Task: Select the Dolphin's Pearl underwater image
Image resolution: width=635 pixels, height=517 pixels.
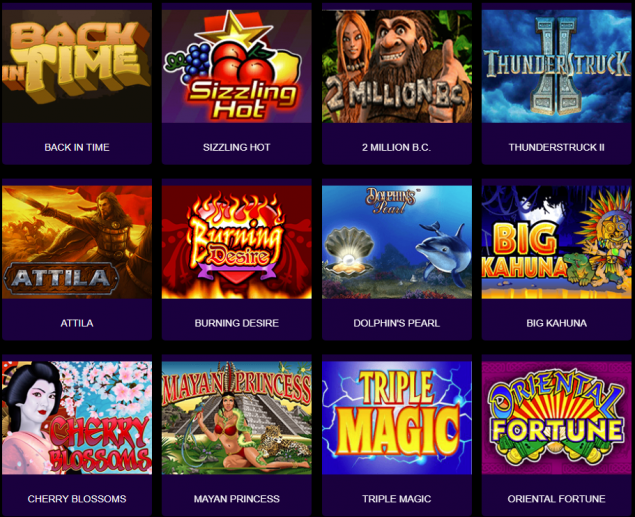Action: click(x=397, y=242)
